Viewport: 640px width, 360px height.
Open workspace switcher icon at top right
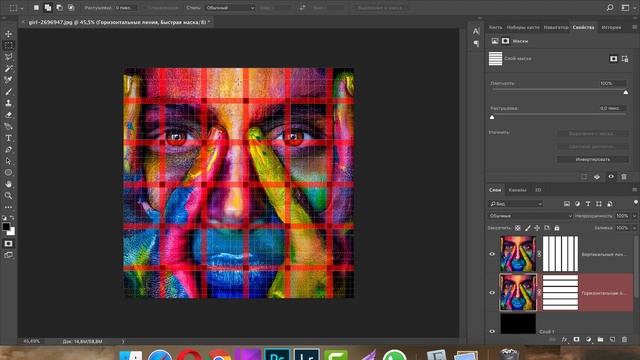625,7
